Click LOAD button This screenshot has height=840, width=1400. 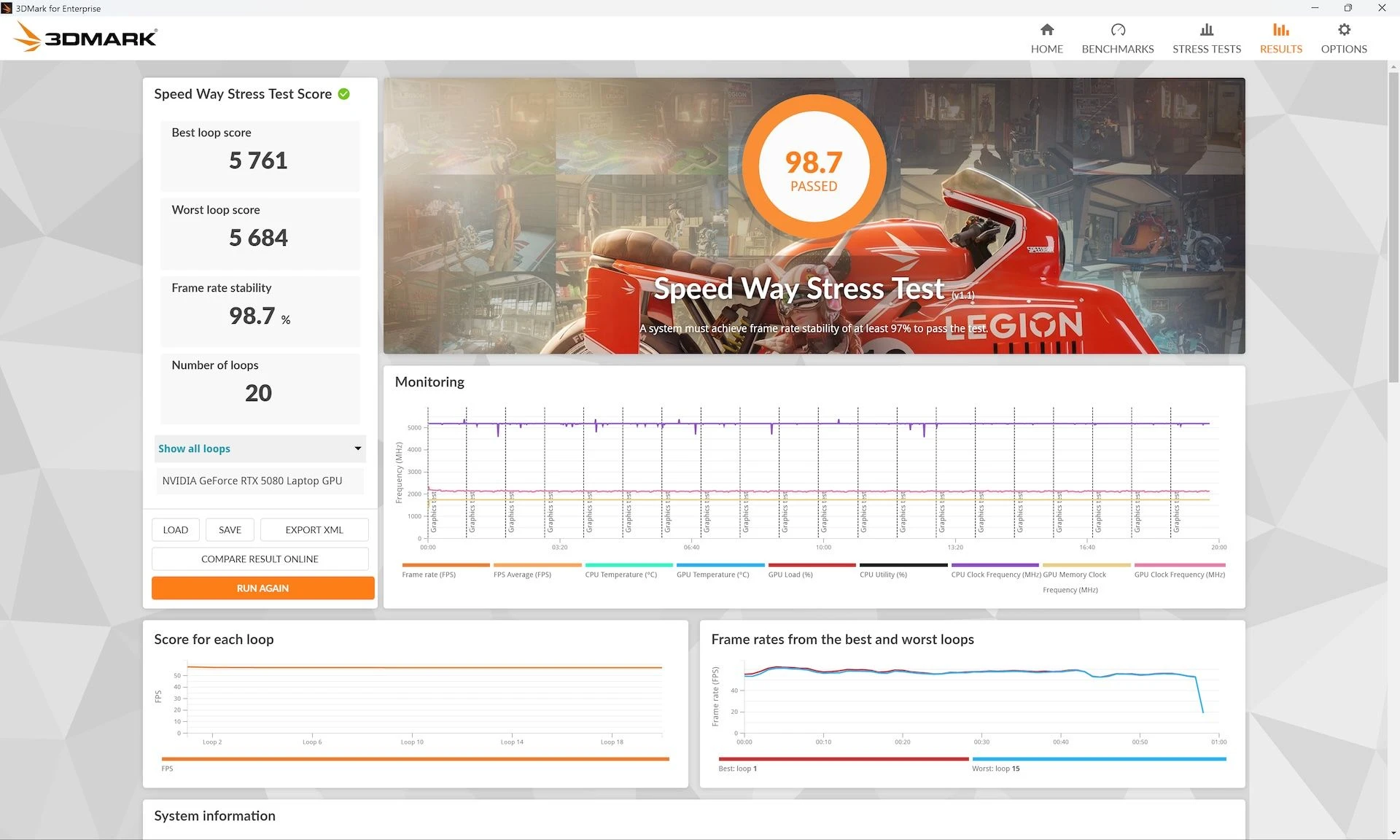pyautogui.click(x=176, y=529)
